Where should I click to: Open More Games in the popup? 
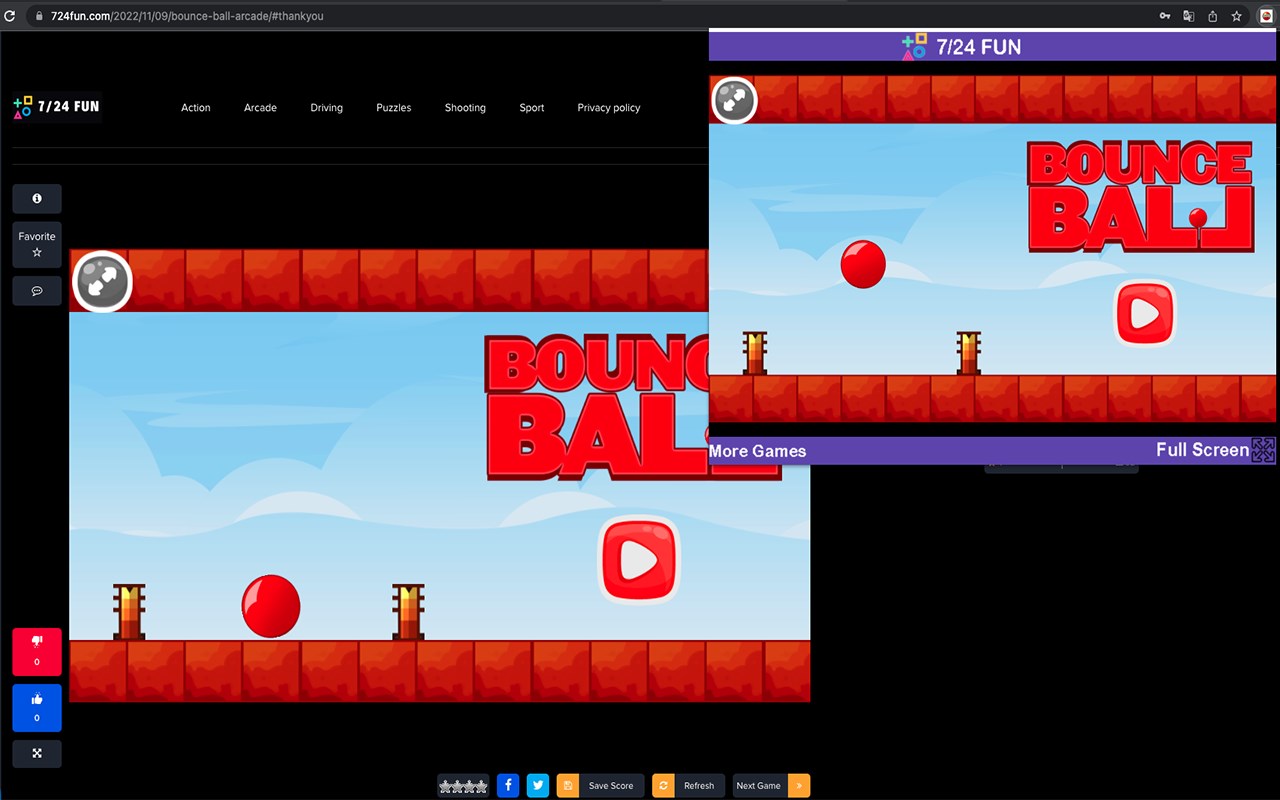(x=757, y=451)
